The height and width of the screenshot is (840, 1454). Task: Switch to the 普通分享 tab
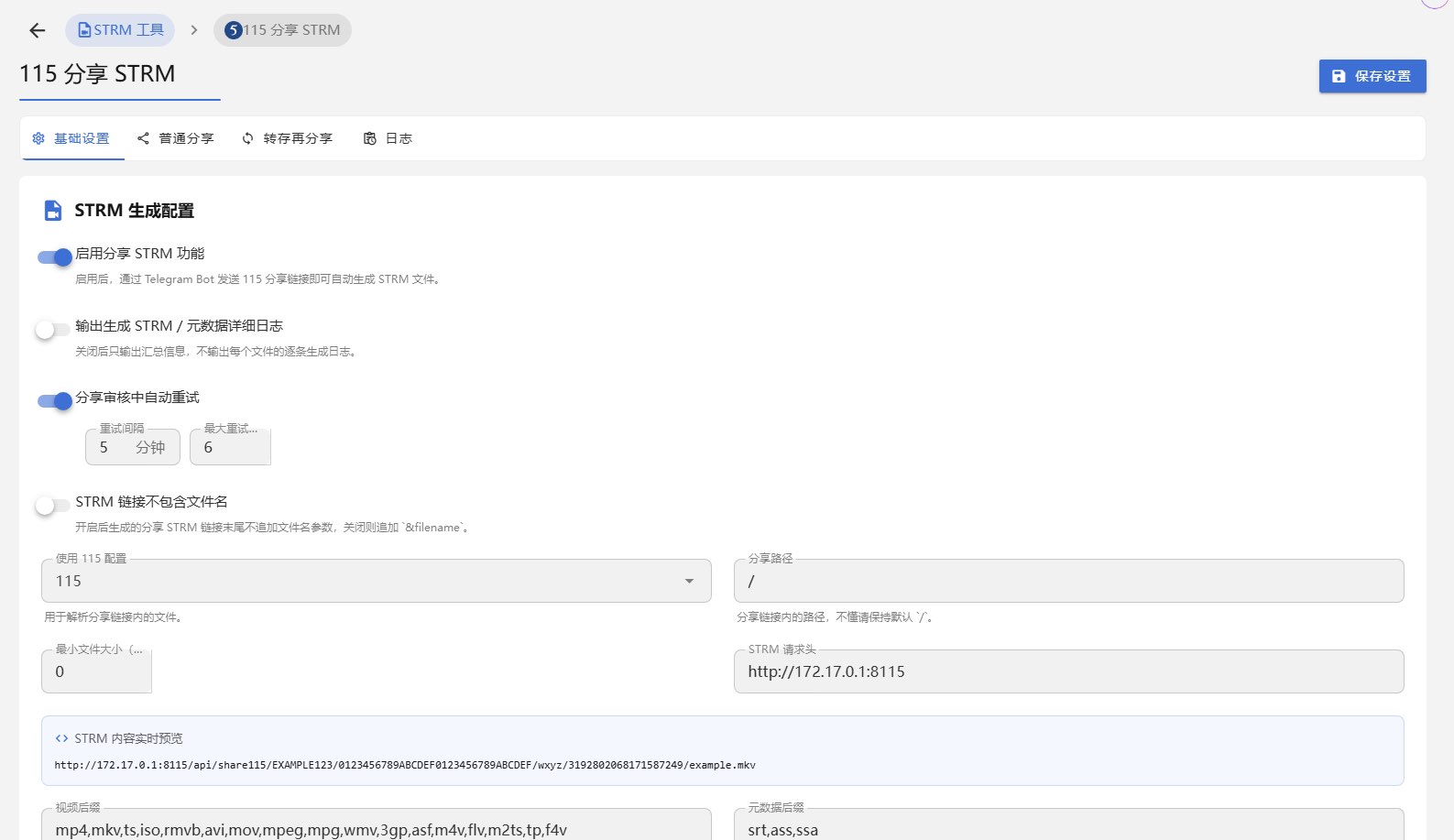(x=176, y=138)
